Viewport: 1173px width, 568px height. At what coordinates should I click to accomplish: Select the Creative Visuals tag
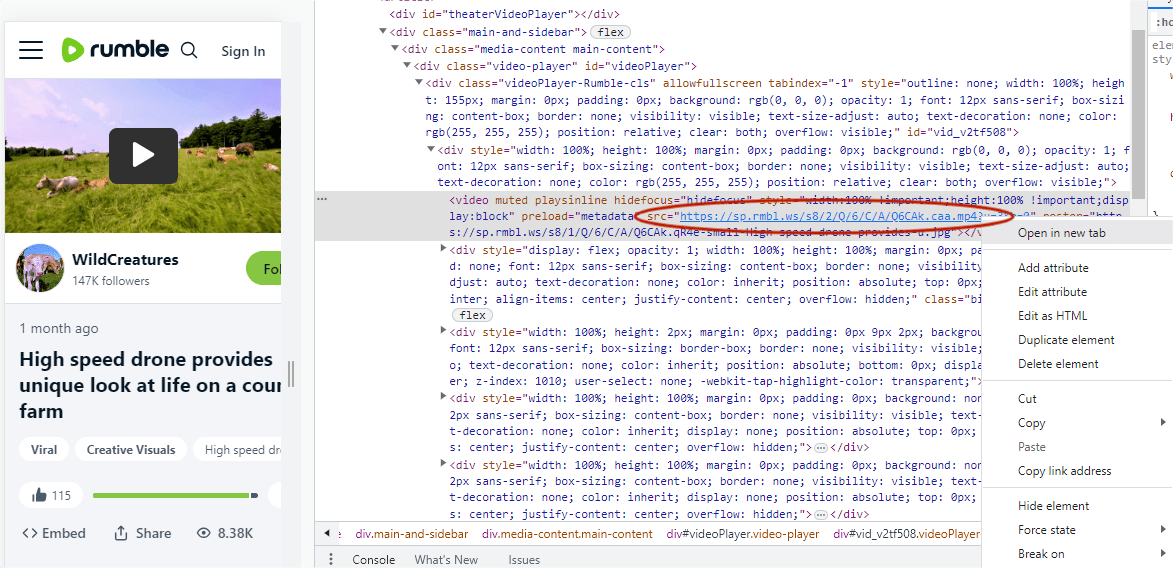[131, 450]
